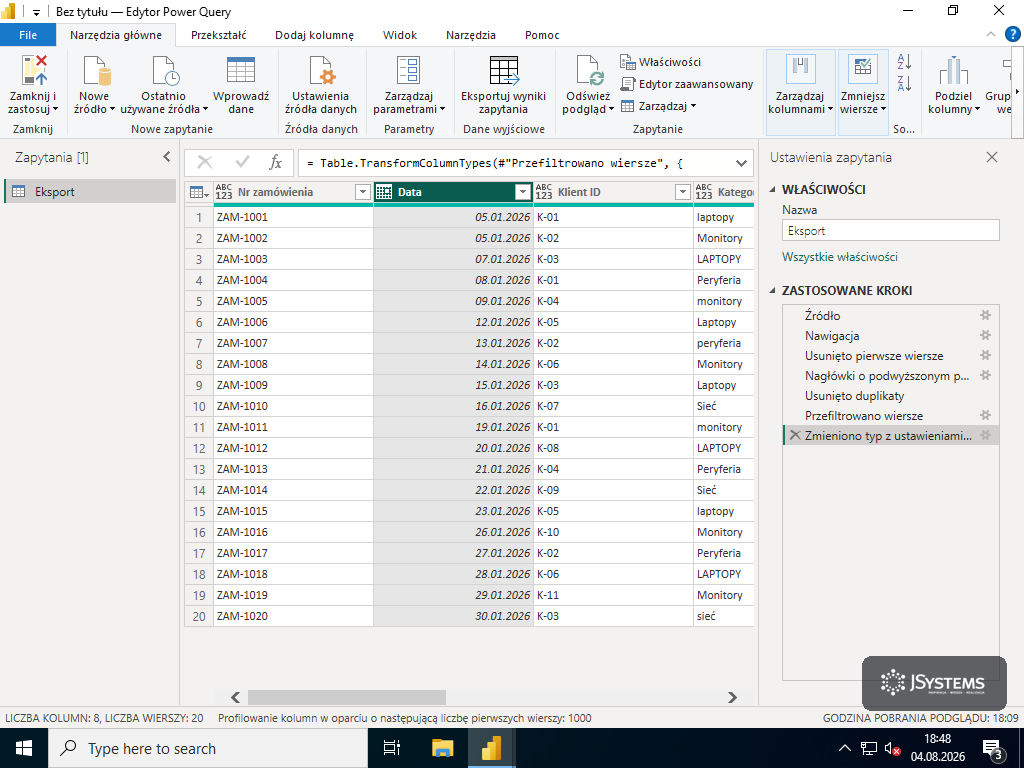The image size is (1024, 768).
Task: Open the File tab
Action: 28,35
